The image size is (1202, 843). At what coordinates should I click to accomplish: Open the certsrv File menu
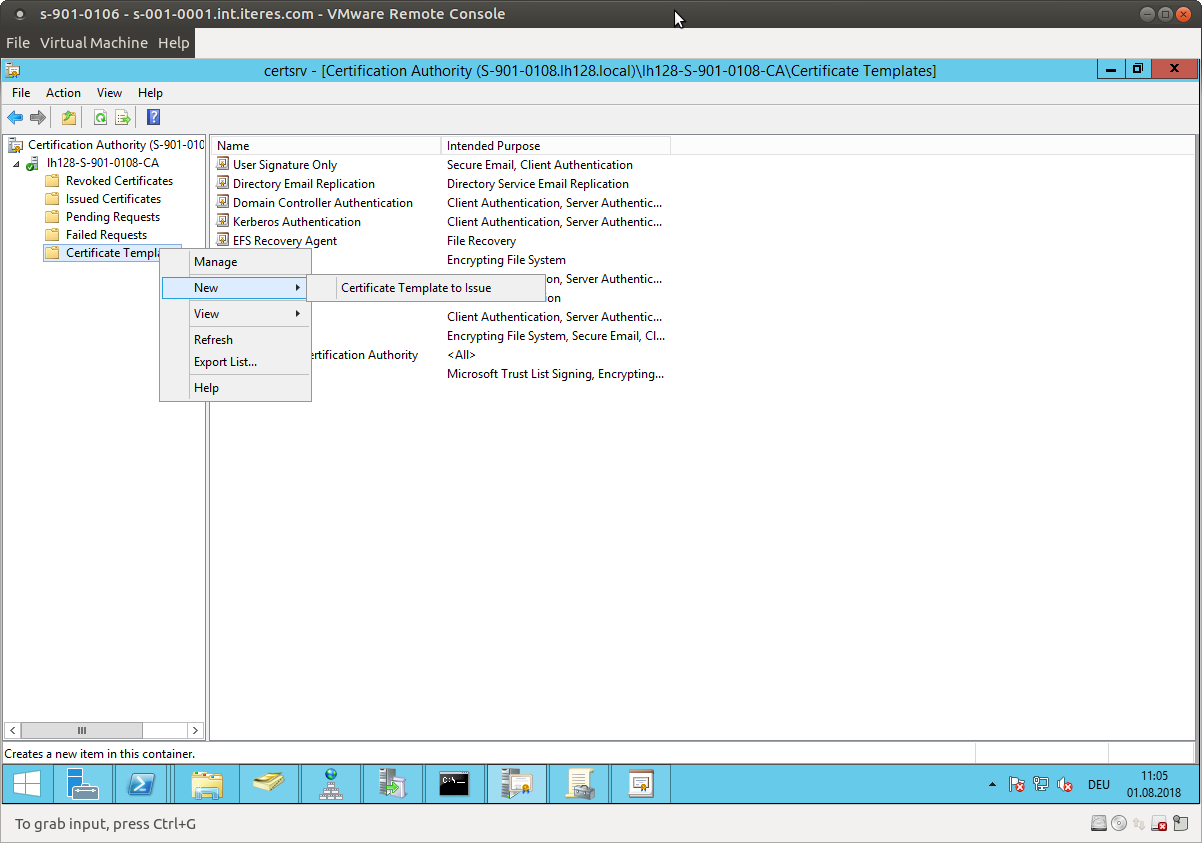point(21,93)
